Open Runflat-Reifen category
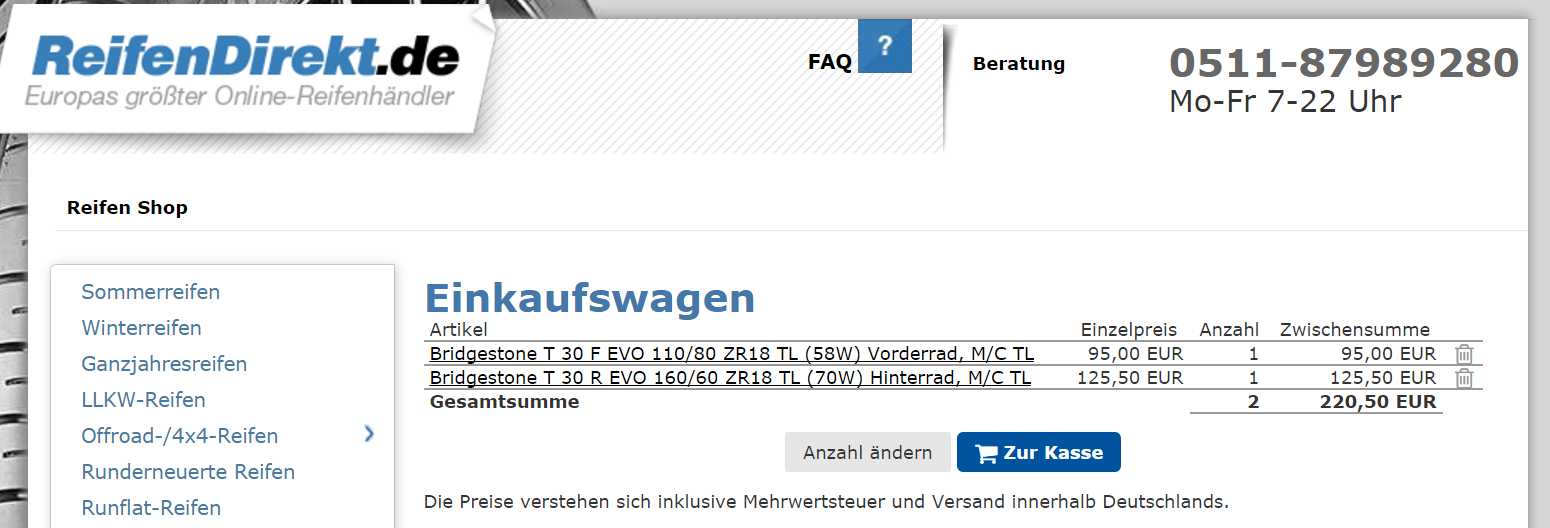Image resolution: width=1550 pixels, height=528 pixels. tap(151, 508)
